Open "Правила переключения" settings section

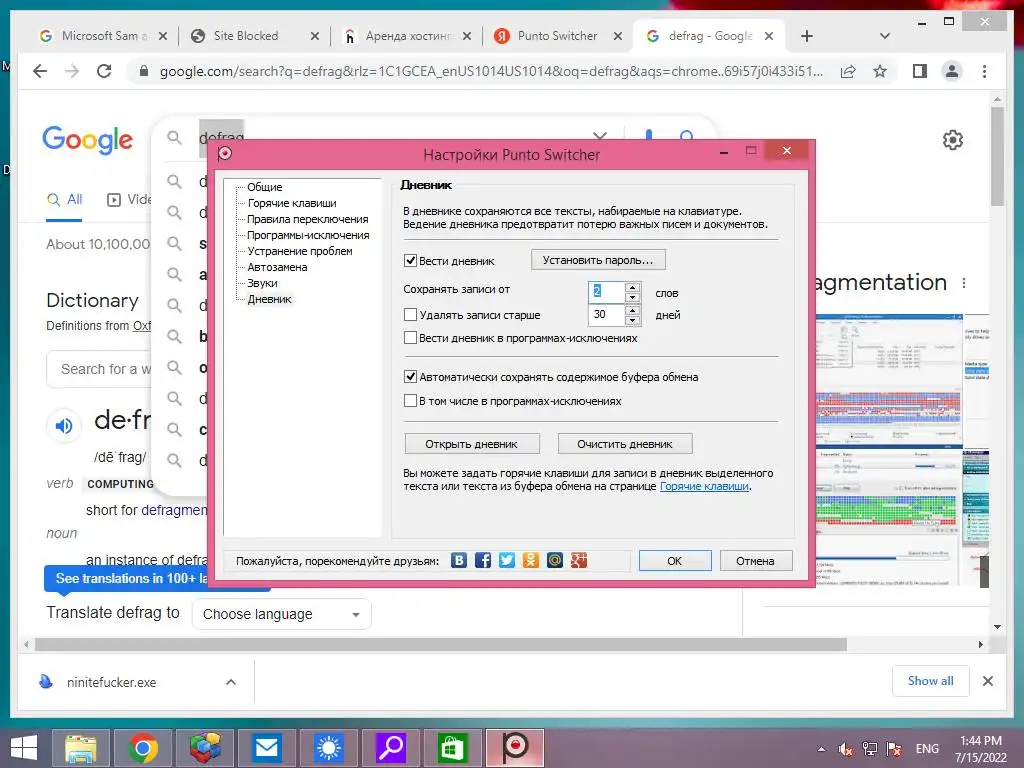tap(308, 219)
